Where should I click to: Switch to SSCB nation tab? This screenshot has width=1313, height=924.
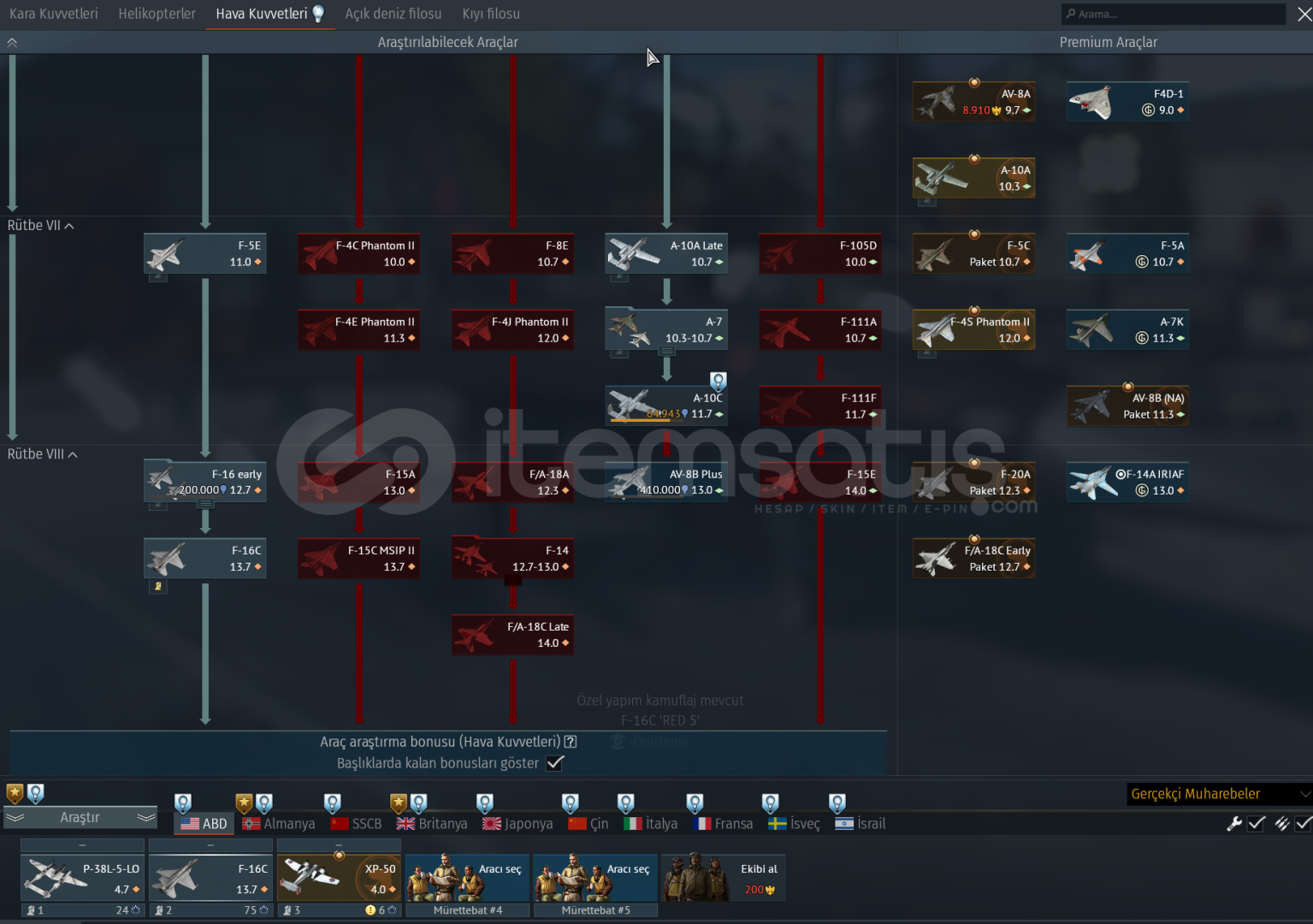pos(356,823)
